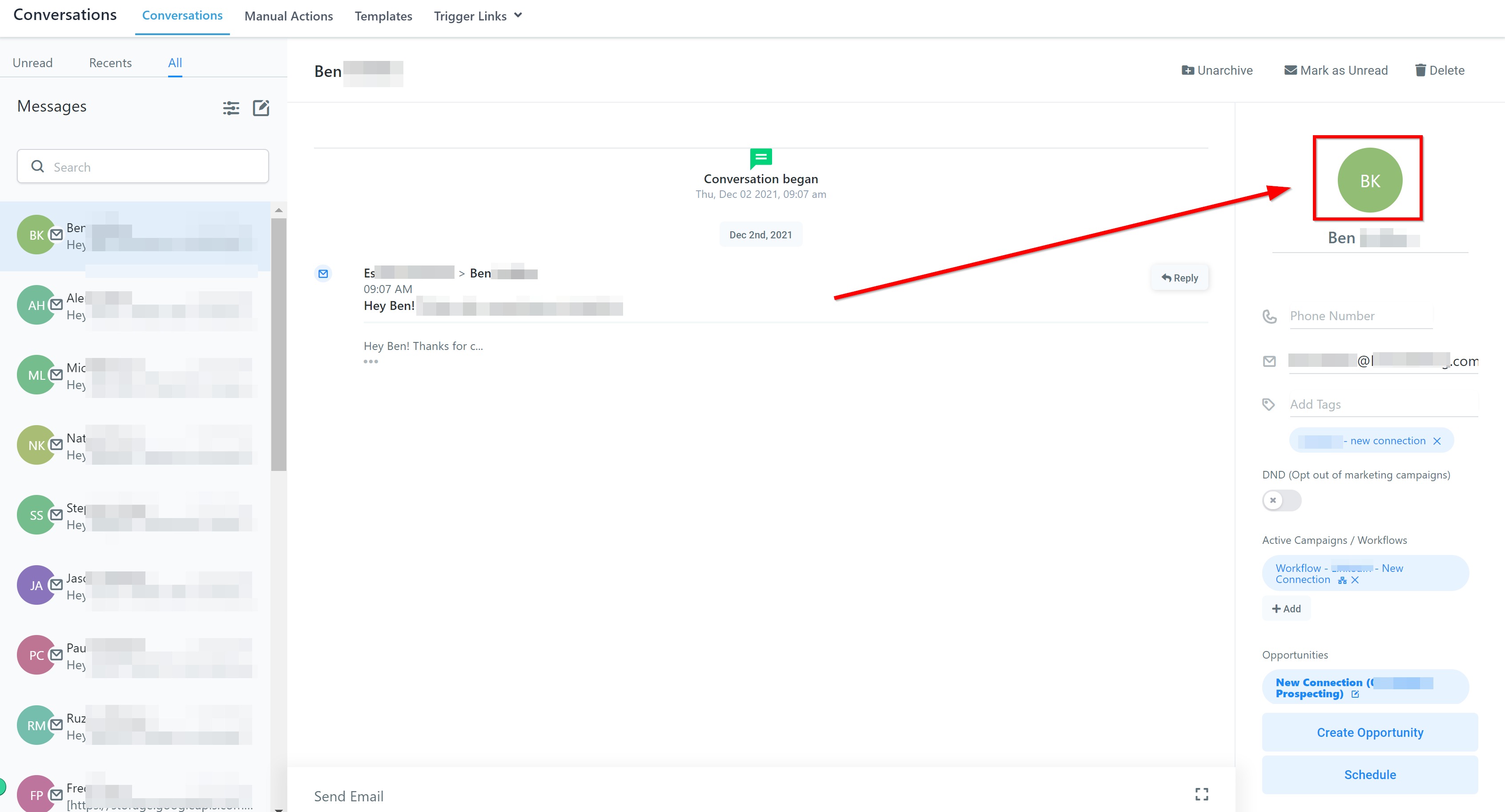
Task: Click the BK avatar in the contact panel
Action: [x=1369, y=180]
